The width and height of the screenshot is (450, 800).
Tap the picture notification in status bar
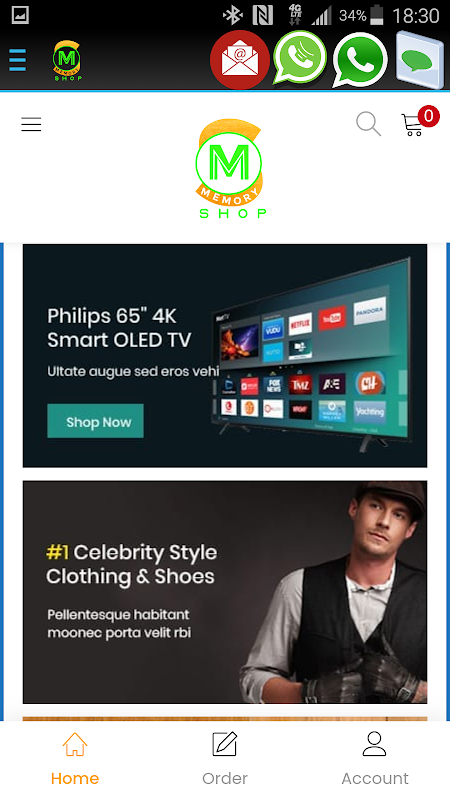20,15
